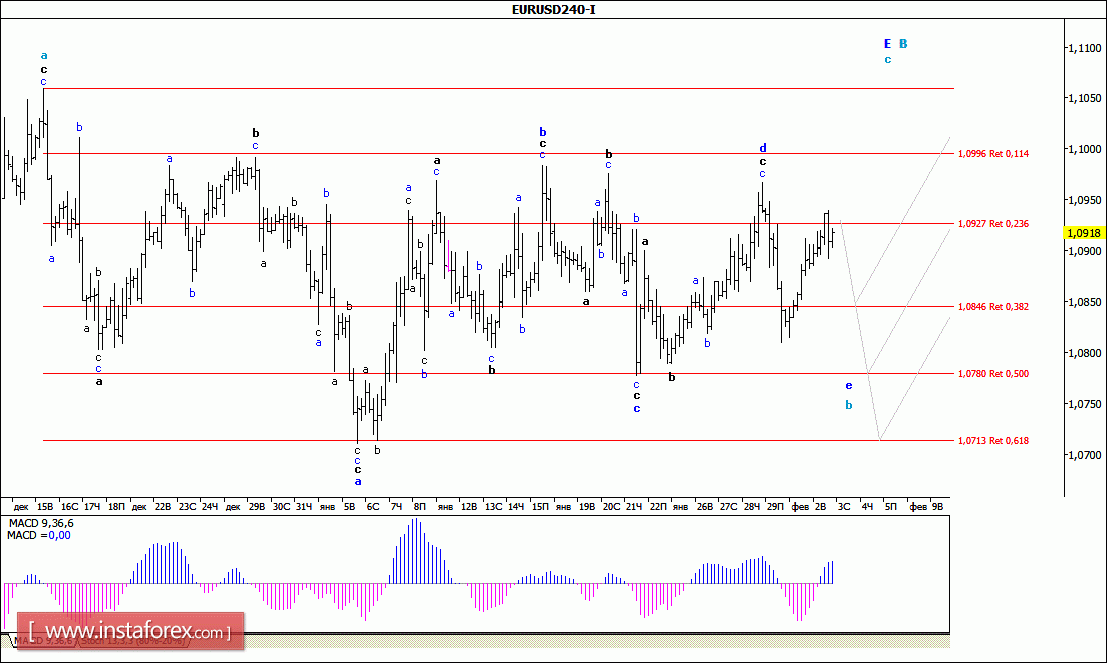
Task: Select the purple wave label E
Action: (x=886, y=44)
